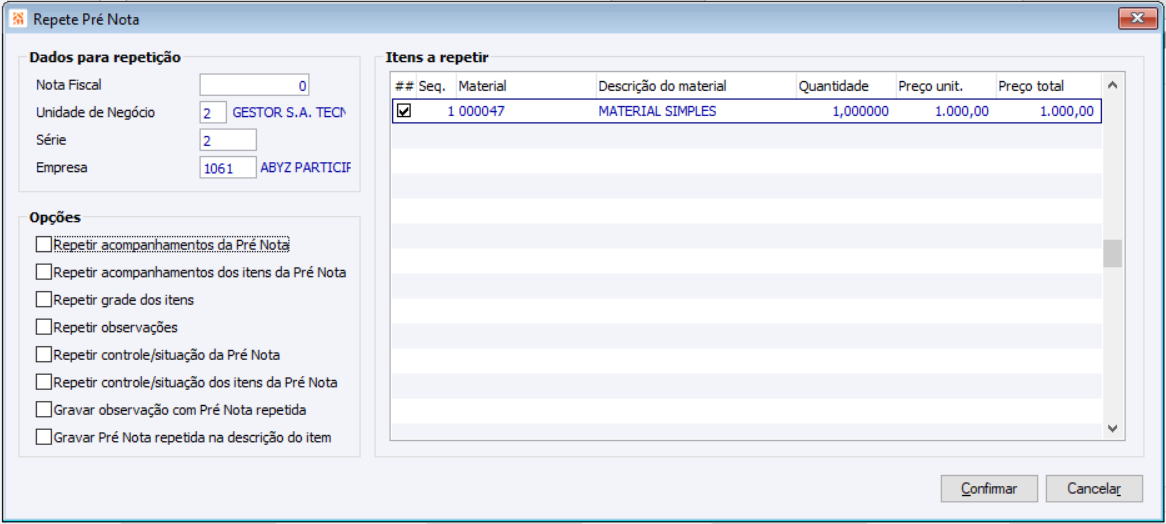Check Gravar Pré Nota repetida na descrição do item
Screen dimensions: 1166x524
click(44, 437)
